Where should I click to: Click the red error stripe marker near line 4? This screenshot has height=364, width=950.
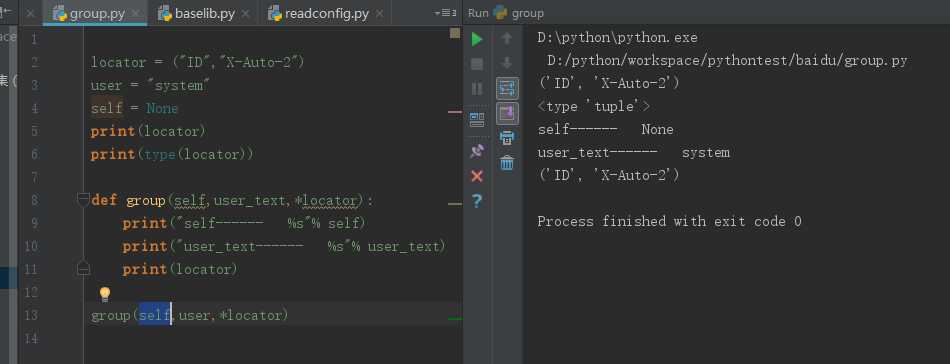[x=454, y=112]
